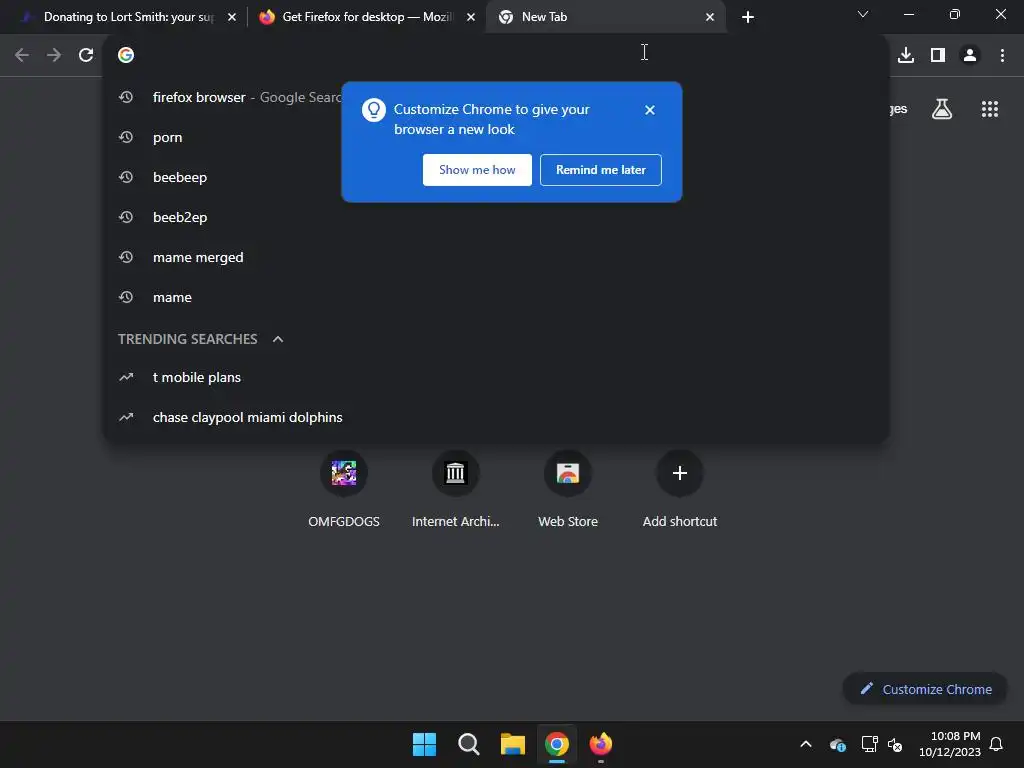The height and width of the screenshot is (768, 1024).
Task: Show hidden system tray icons
Action: (806, 744)
